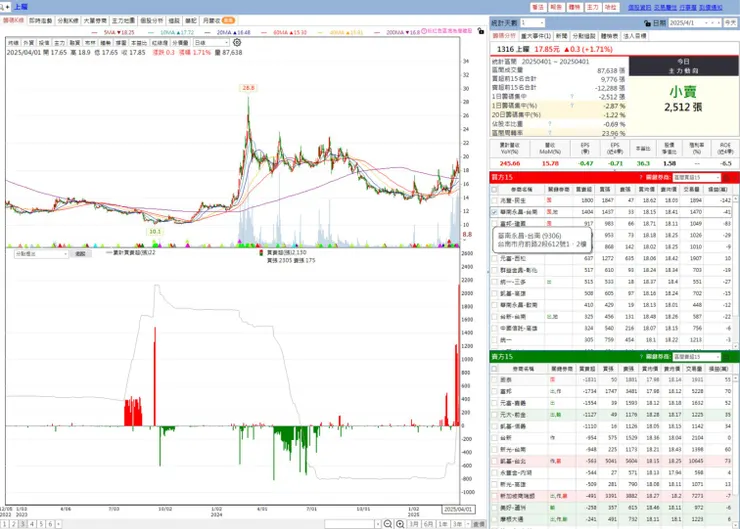Click the red 主力 button in the top bar
The image size is (740, 529).
592,7
